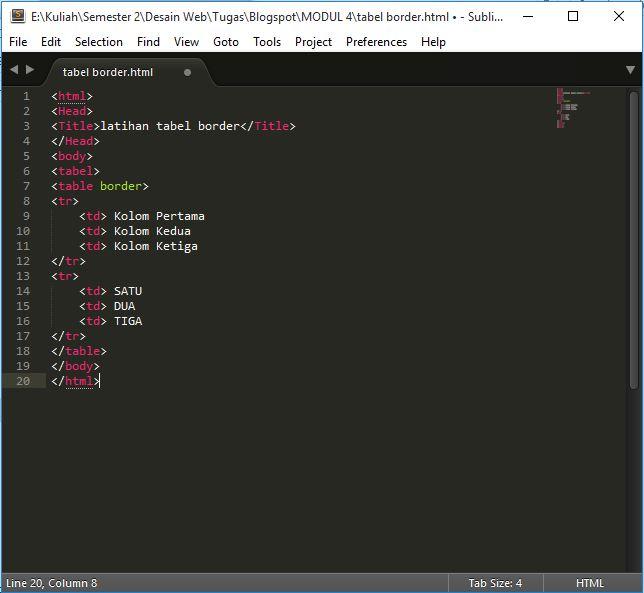
Task: Click the 'TIGA' cell text
Action: coord(128,321)
